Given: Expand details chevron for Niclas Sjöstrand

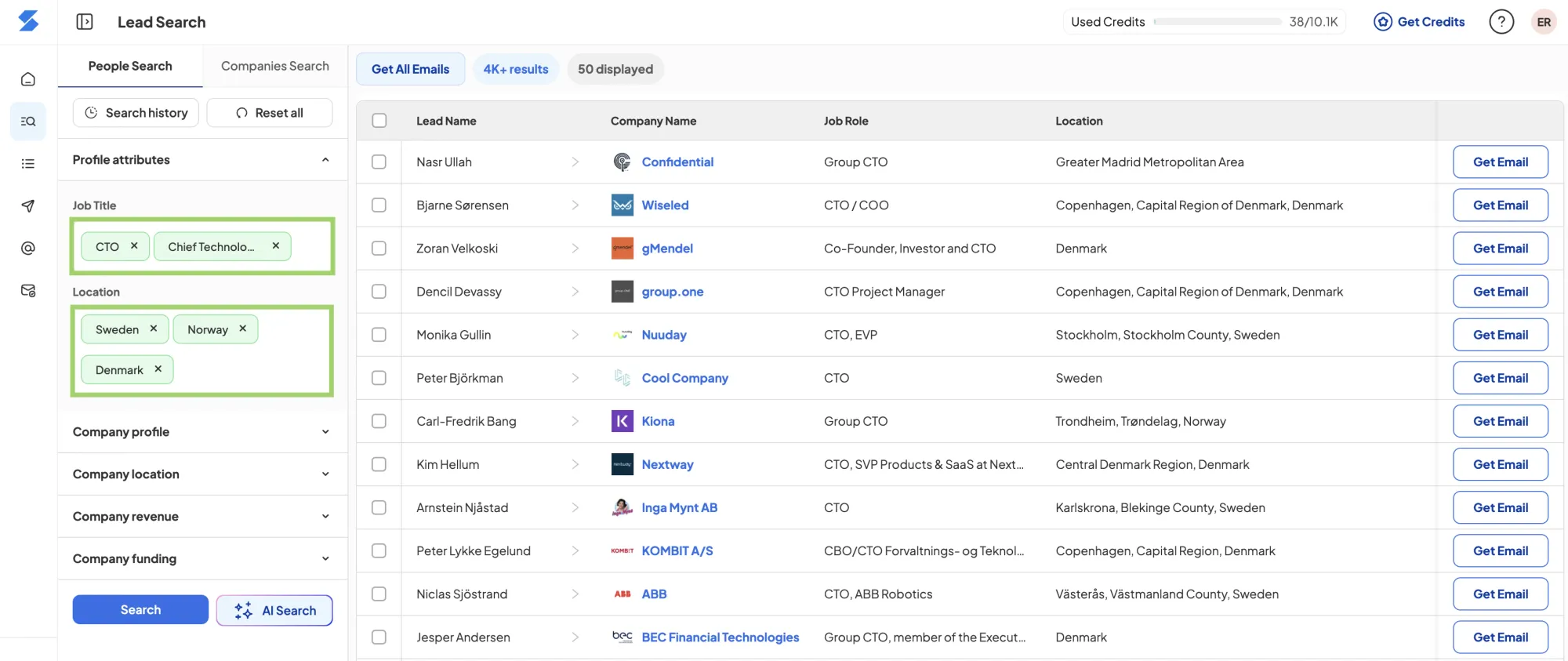Looking at the screenshot, I should [575, 594].
